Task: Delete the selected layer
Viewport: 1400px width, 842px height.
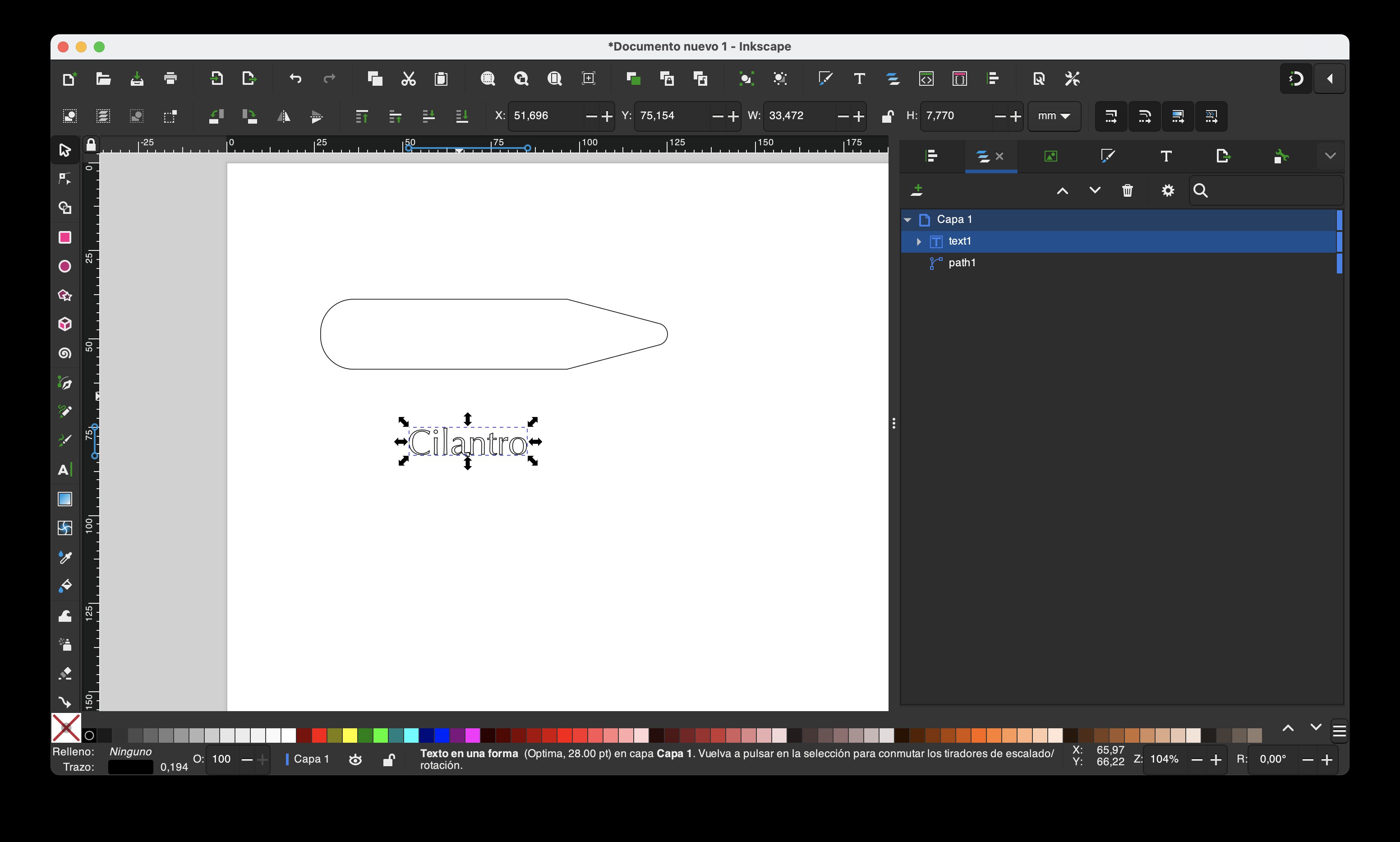Action: click(x=1127, y=190)
